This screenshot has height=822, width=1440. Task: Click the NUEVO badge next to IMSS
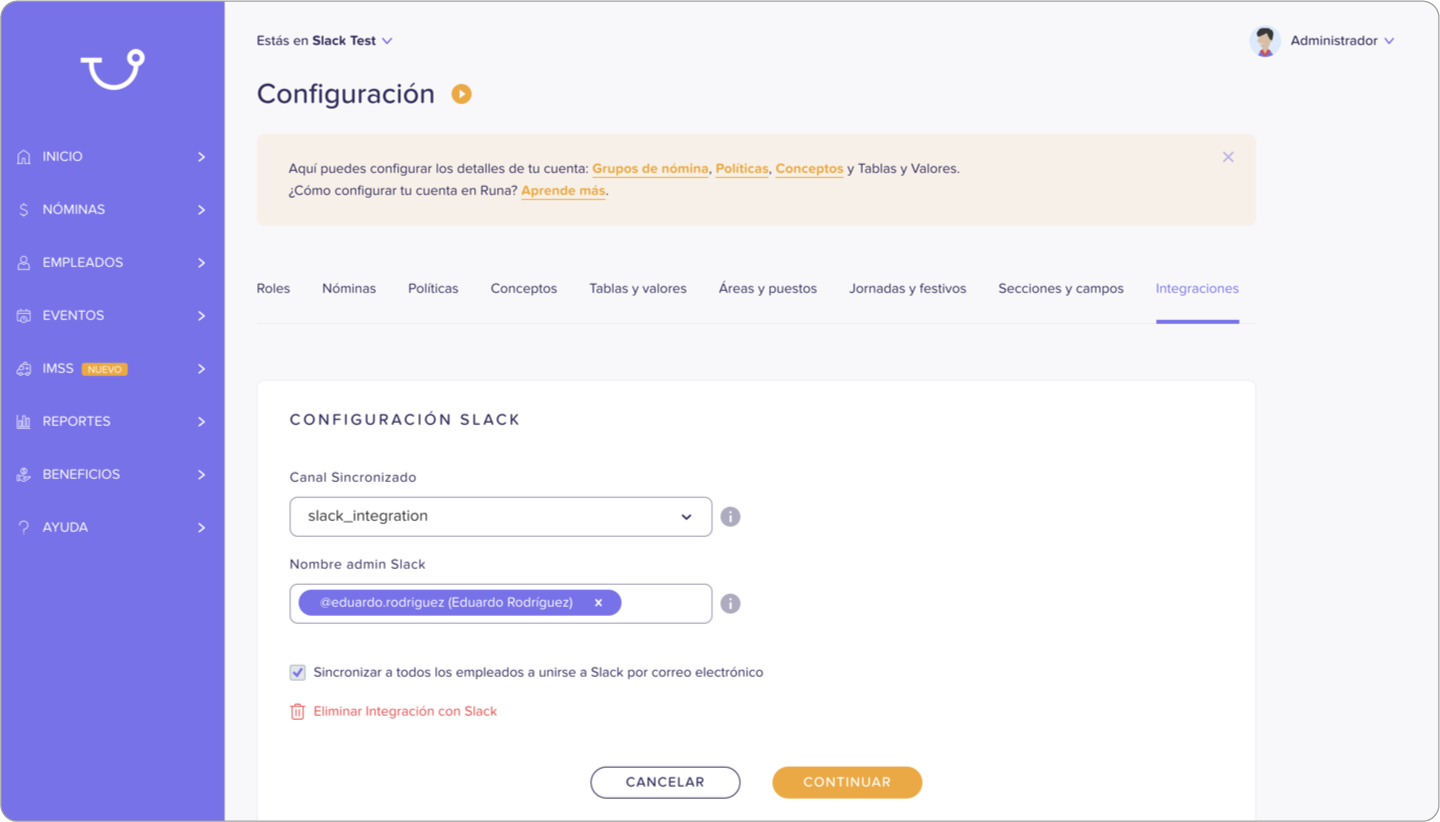pos(105,369)
